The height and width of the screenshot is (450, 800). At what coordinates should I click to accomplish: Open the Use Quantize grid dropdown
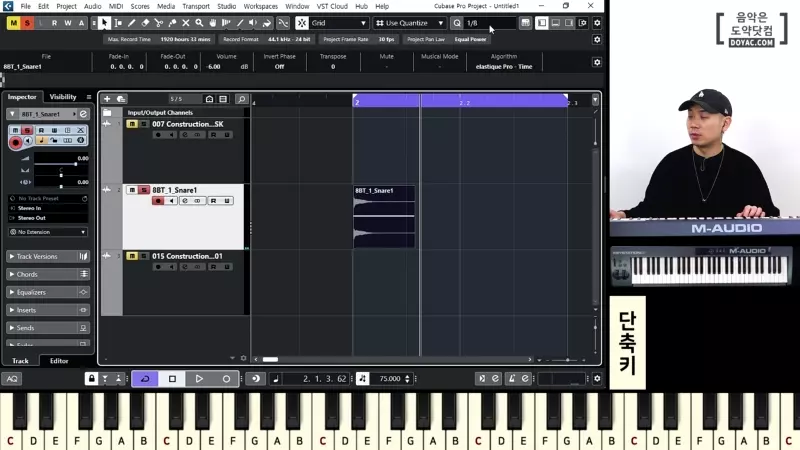[410, 23]
